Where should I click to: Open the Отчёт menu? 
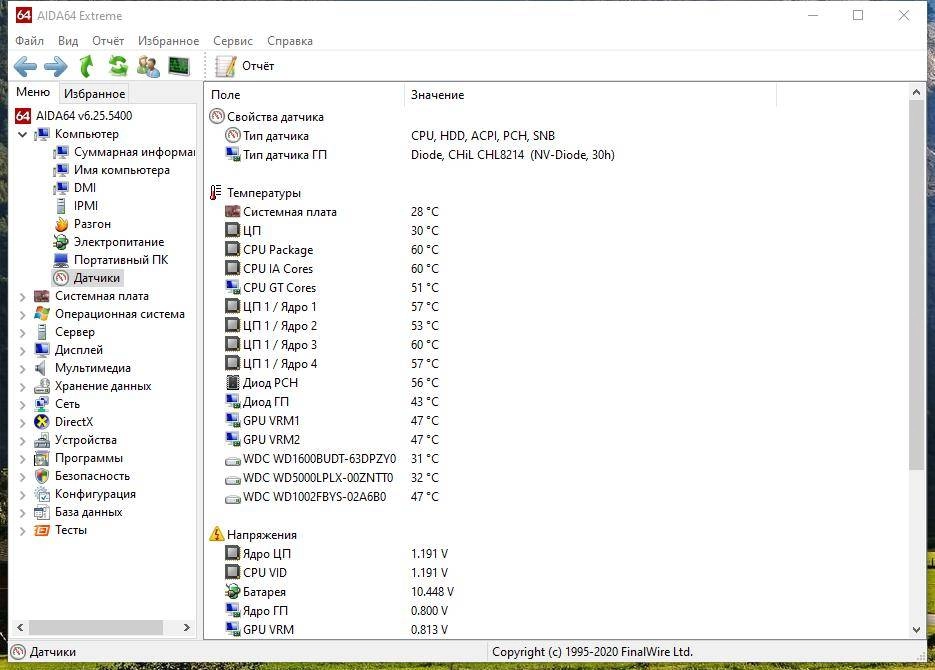click(x=108, y=41)
